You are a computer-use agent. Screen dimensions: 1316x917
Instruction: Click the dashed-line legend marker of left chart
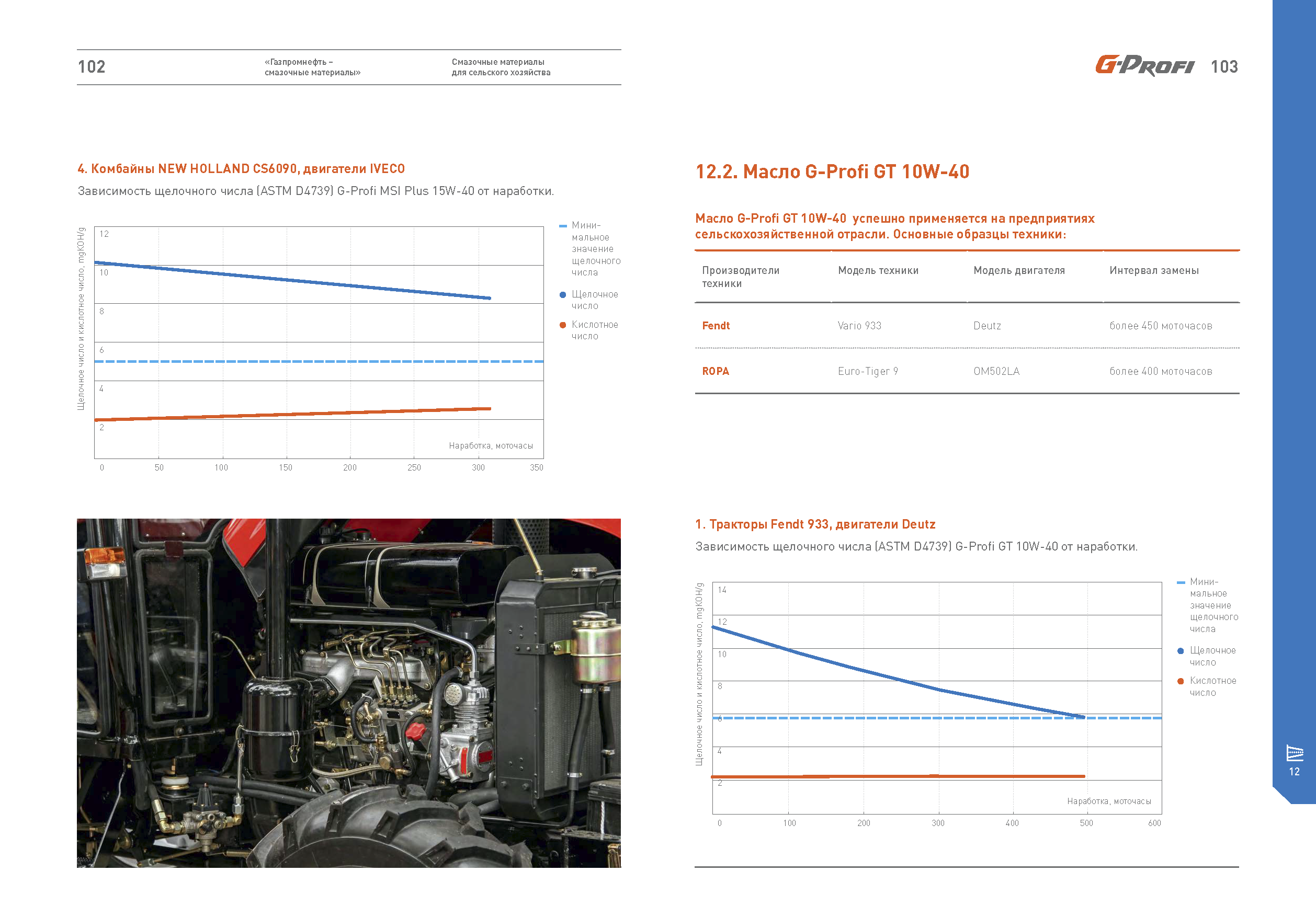tap(563, 226)
